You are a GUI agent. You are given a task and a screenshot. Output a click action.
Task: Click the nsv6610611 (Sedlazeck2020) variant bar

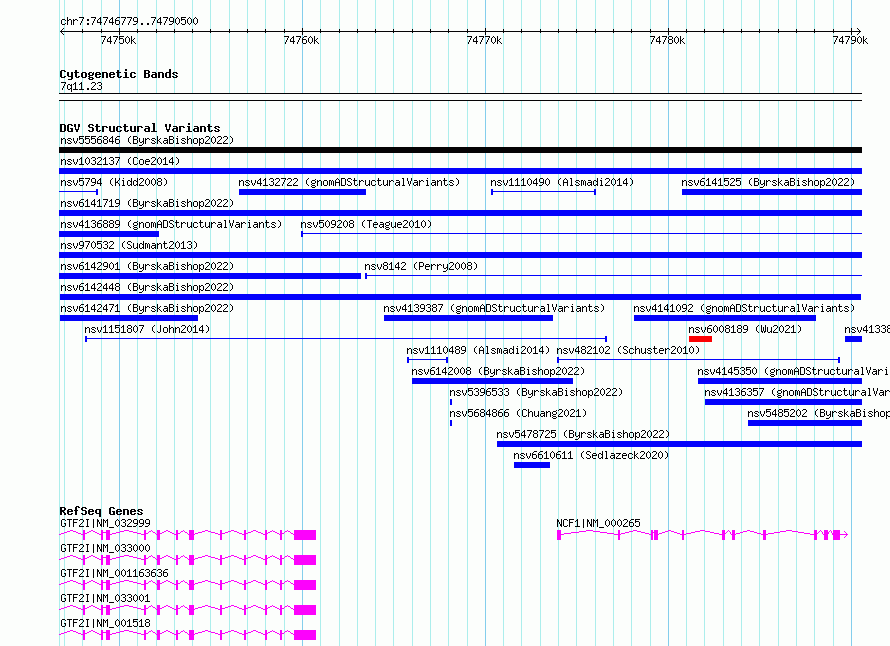click(532, 465)
